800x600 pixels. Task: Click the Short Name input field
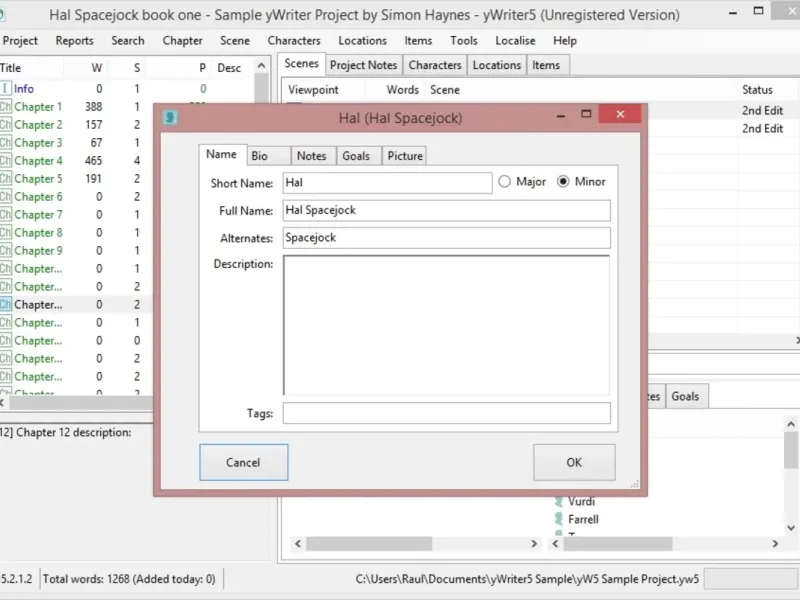(x=387, y=183)
